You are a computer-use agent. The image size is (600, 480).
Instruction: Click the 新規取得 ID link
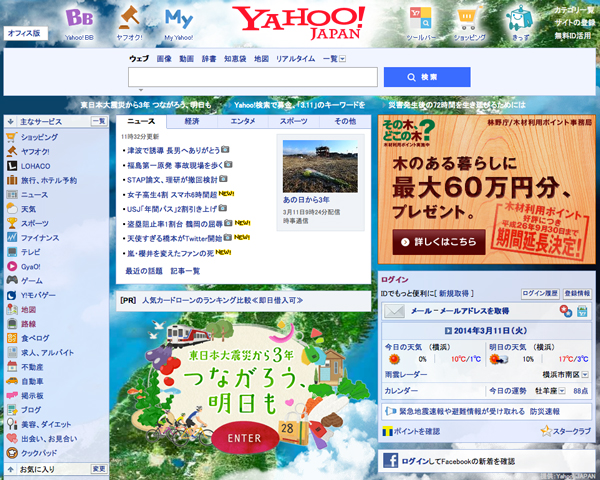coord(454,294)
